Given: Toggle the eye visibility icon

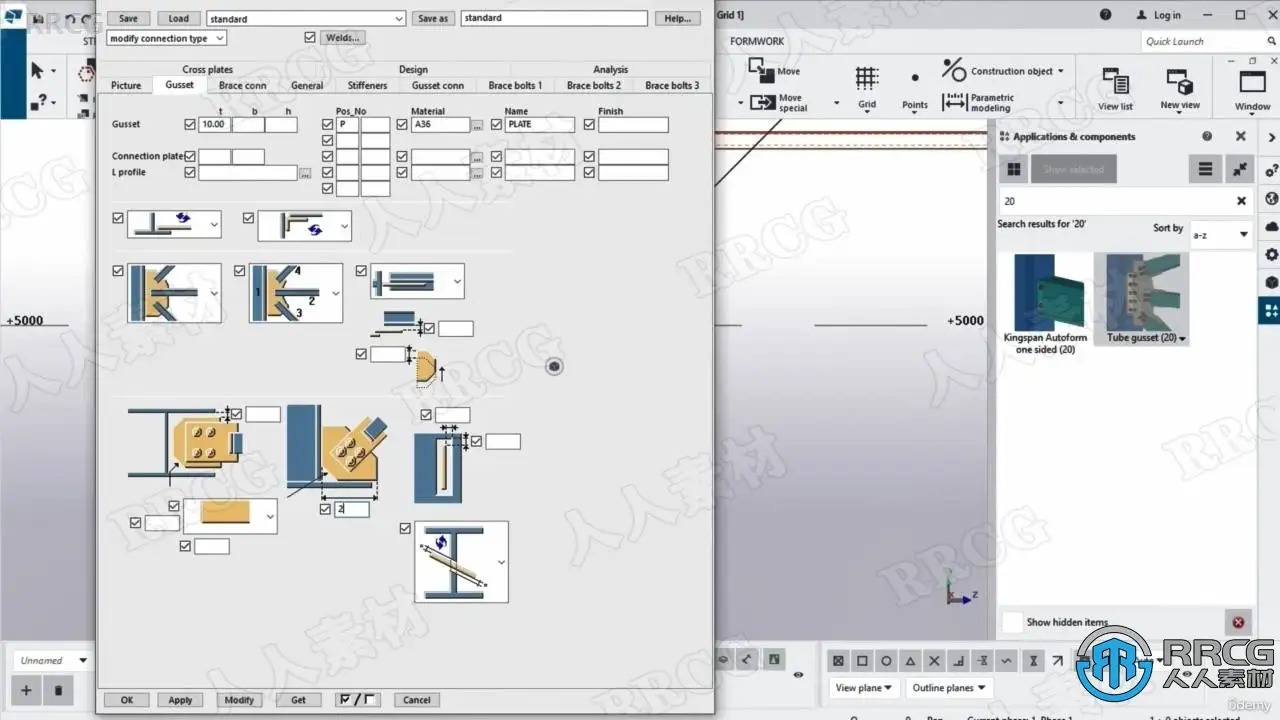Looking at the screenshot, I should pyautogui.click(x=798, y=675).
